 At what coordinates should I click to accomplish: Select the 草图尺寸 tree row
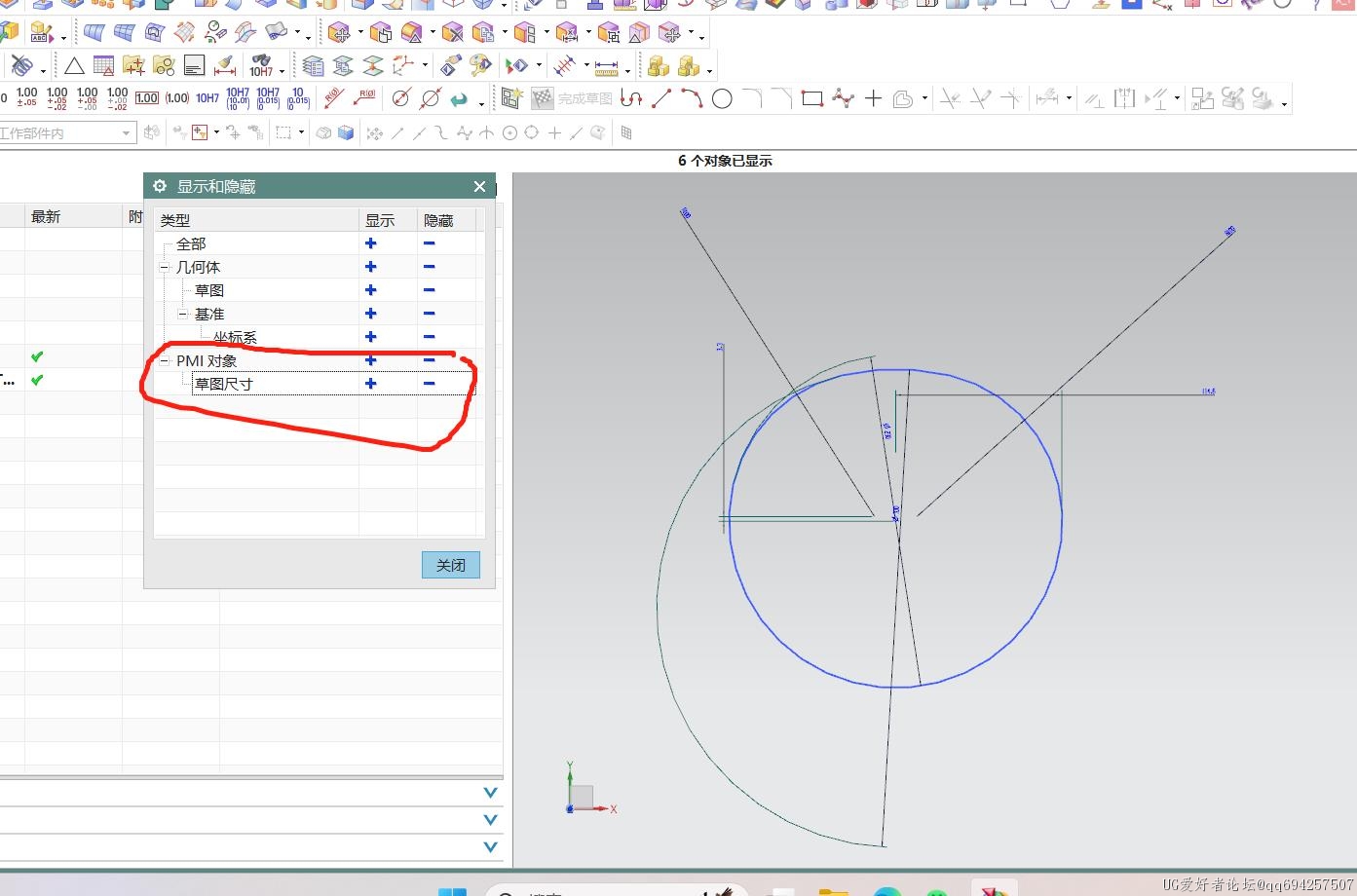320,384
